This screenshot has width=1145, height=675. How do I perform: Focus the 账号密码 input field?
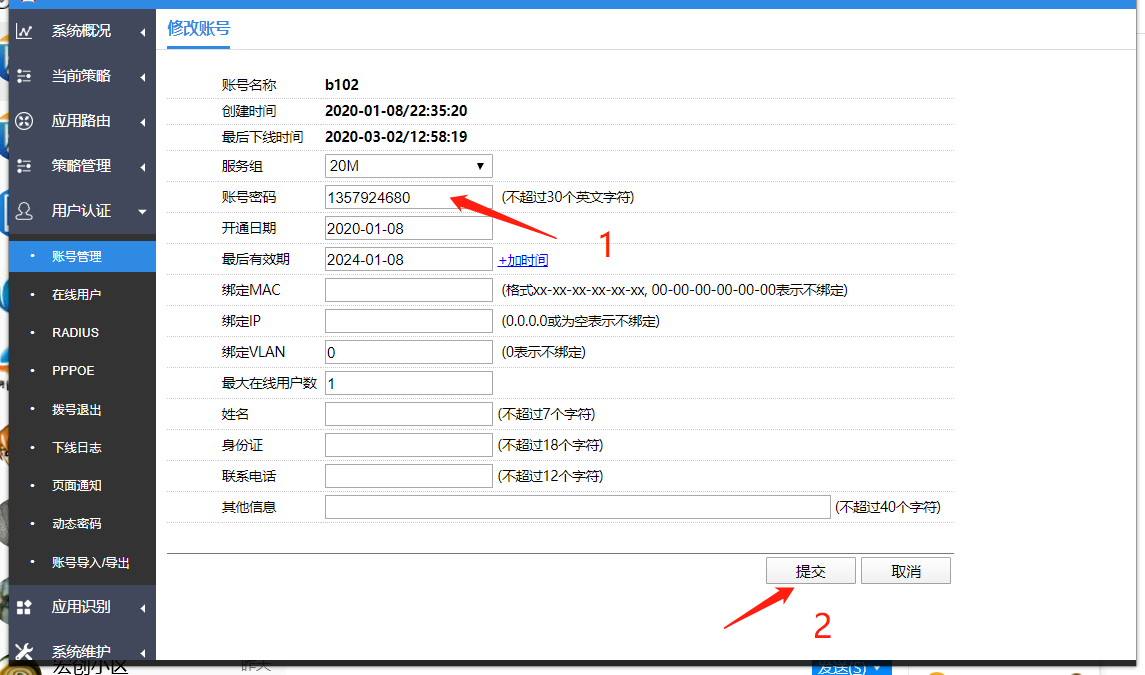tap(408, 198)
